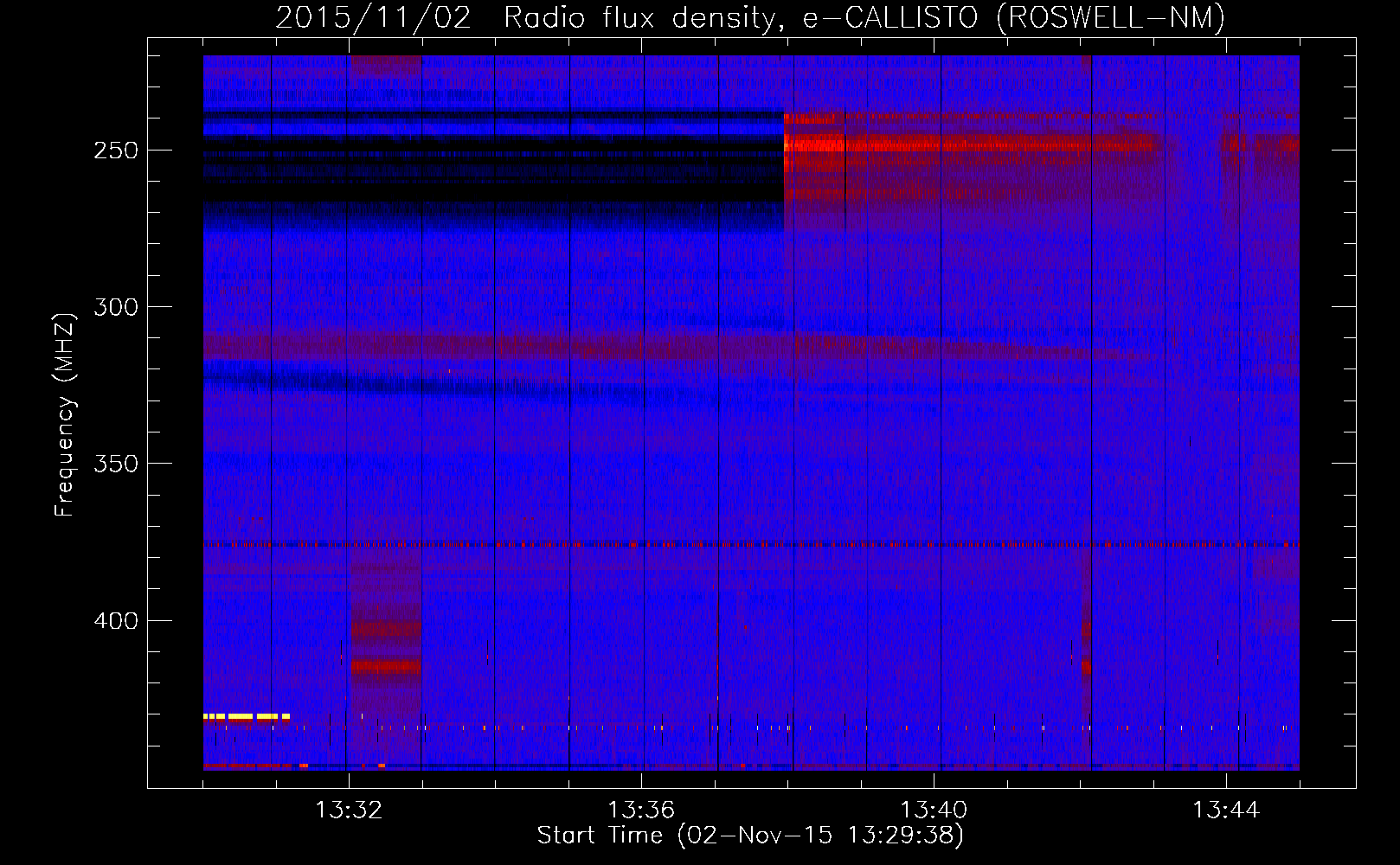Select the "Frequency (MHZ)" y-axis label

coord(65,414)
